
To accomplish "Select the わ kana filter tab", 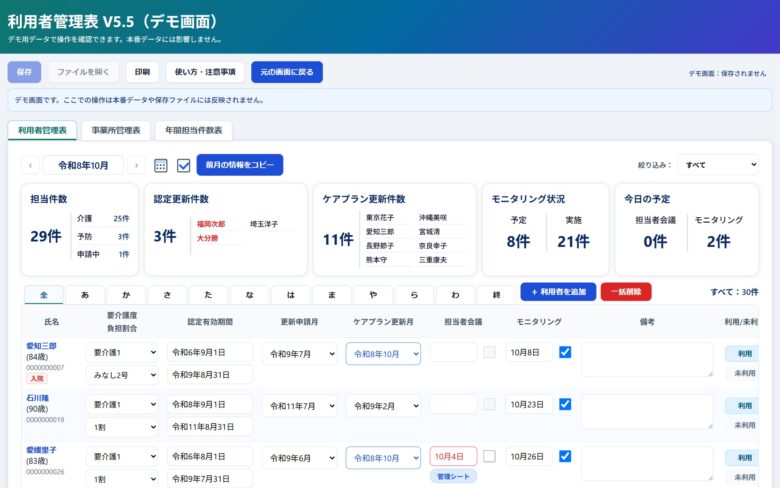I will (x=456, y=294).
